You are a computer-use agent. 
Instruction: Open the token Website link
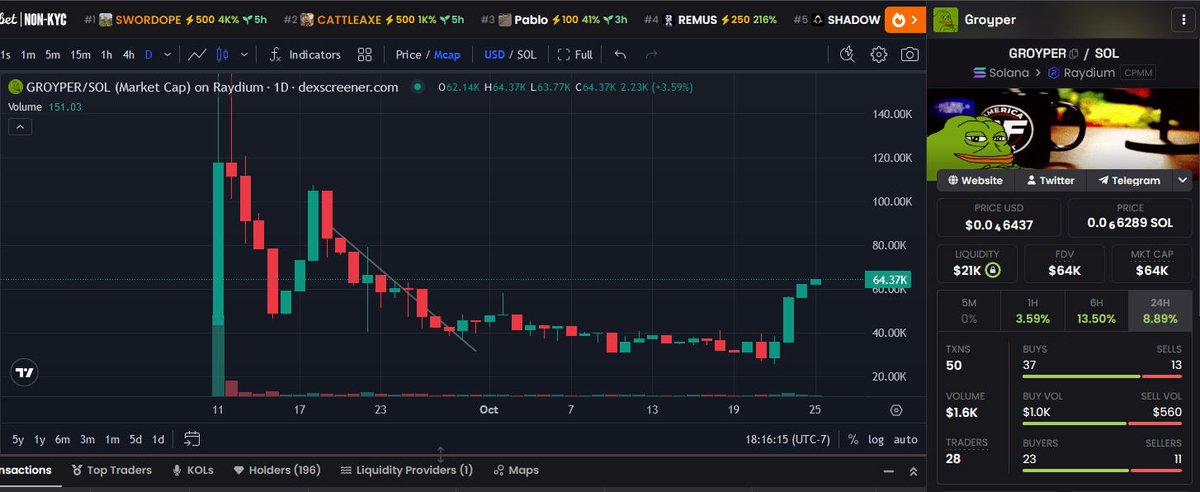click(x=975, y=181)
